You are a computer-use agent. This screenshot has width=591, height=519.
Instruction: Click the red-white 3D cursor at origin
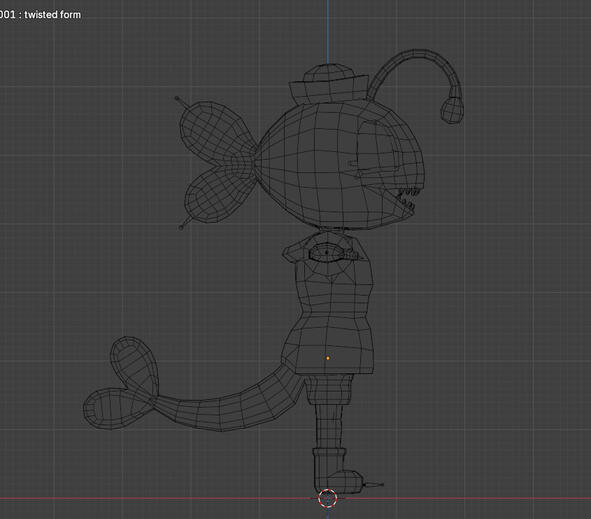tap(328, 498)
